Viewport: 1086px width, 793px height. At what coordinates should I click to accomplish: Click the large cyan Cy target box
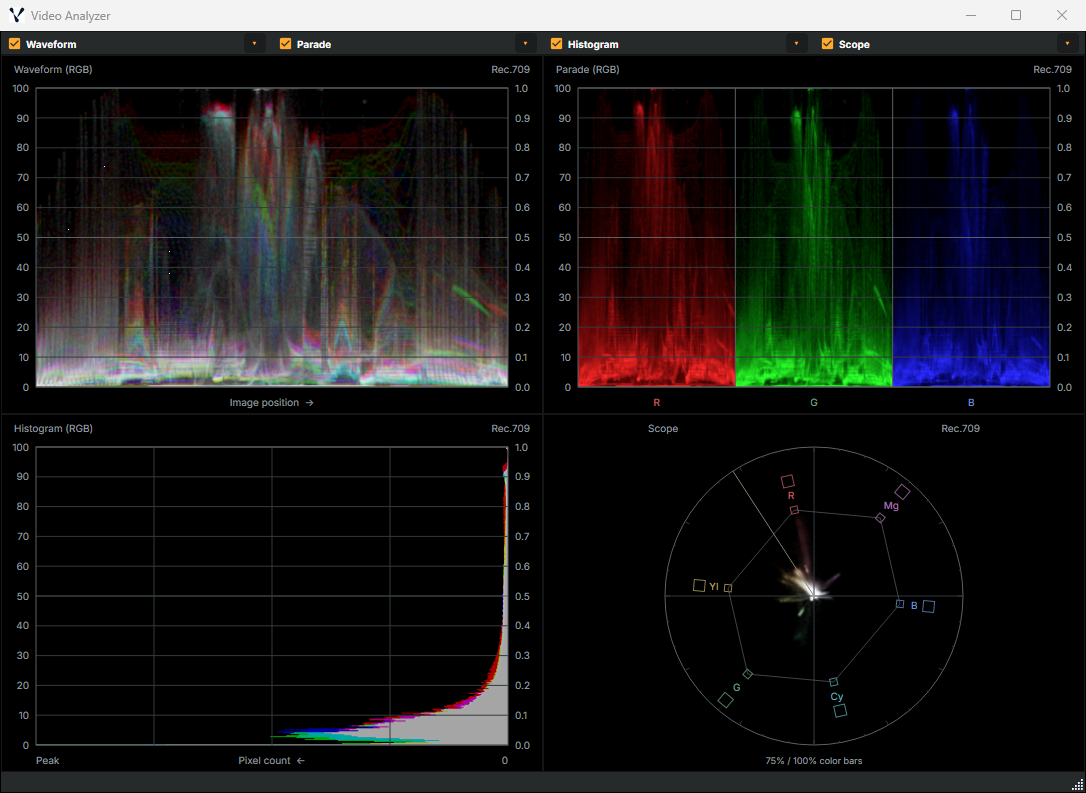[x=840, y=711]
